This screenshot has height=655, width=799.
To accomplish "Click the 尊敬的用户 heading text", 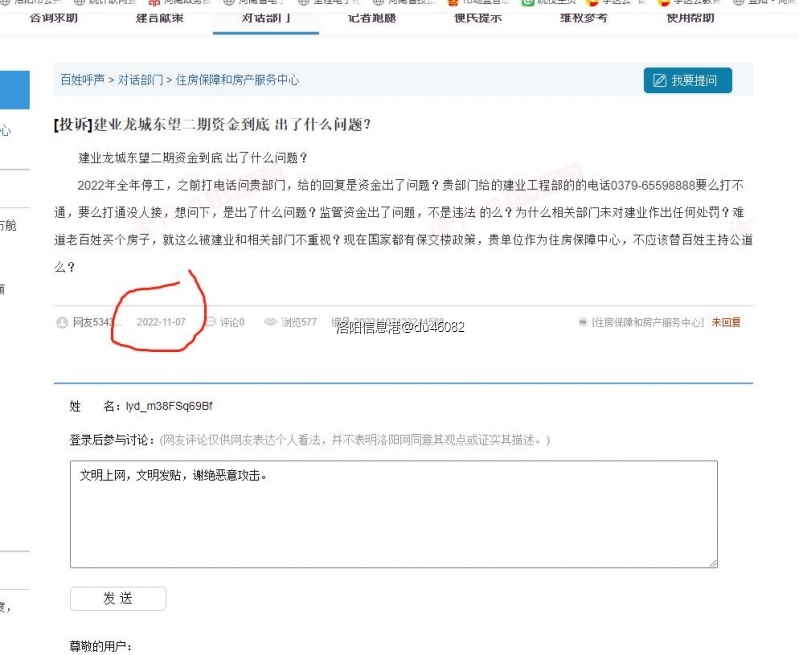I will [x=100, y=646].
